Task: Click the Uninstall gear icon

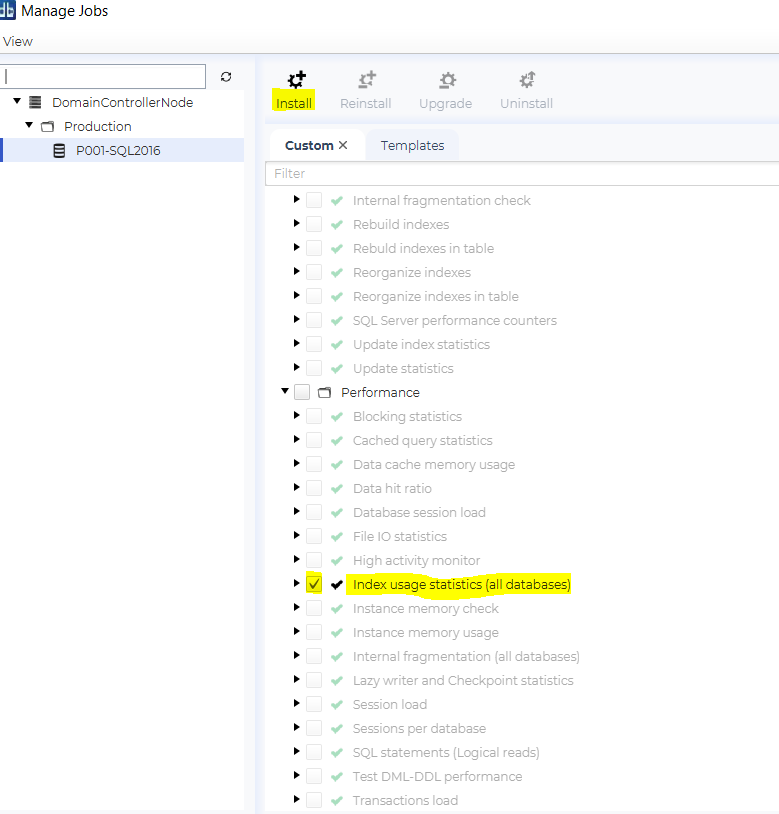Action: pyautogui.click(x=527, y=79)
